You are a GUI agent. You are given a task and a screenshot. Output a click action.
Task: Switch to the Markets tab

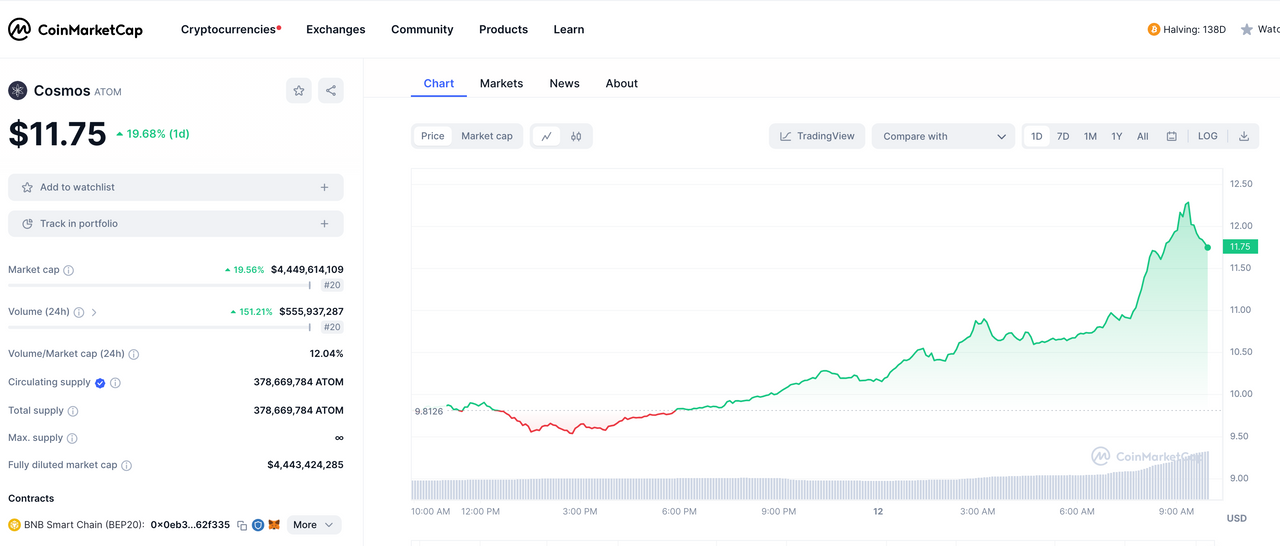(501, 84)
